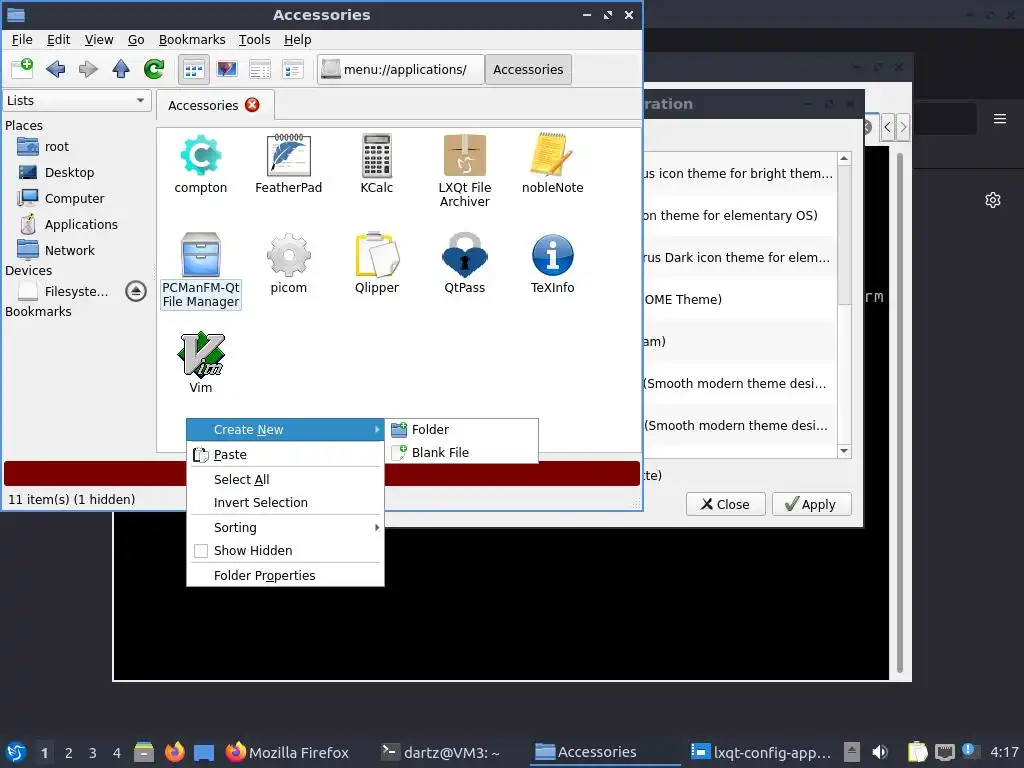This screenshot has height=768, width=1024.
Task: Click the New Tab toolbar icon
Action: (23, 69)
